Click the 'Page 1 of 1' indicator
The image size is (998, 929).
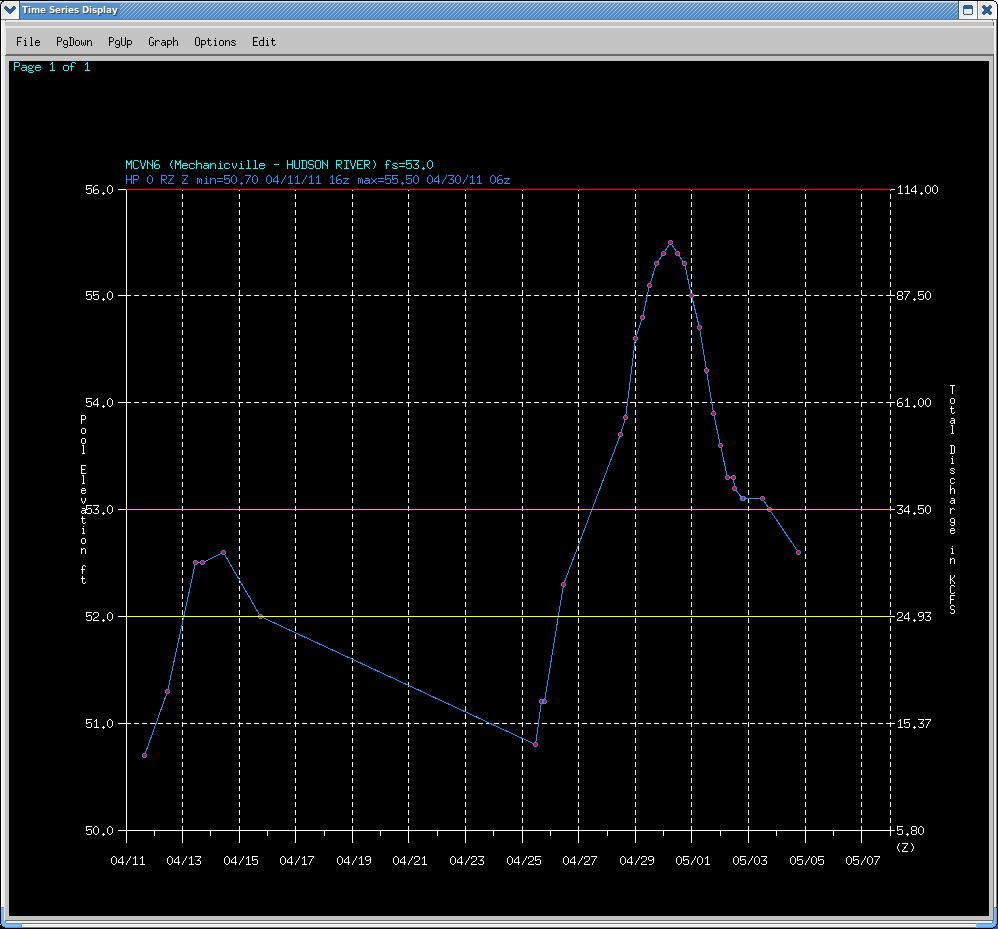pyautogui.click(x=52, y=67)
